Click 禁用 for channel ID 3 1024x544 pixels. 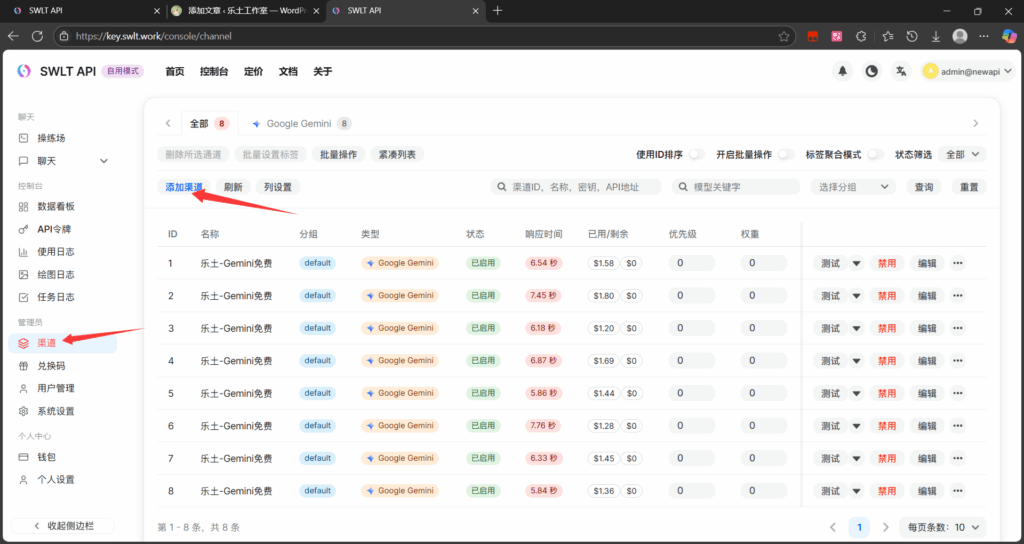(x=887, y=328)
